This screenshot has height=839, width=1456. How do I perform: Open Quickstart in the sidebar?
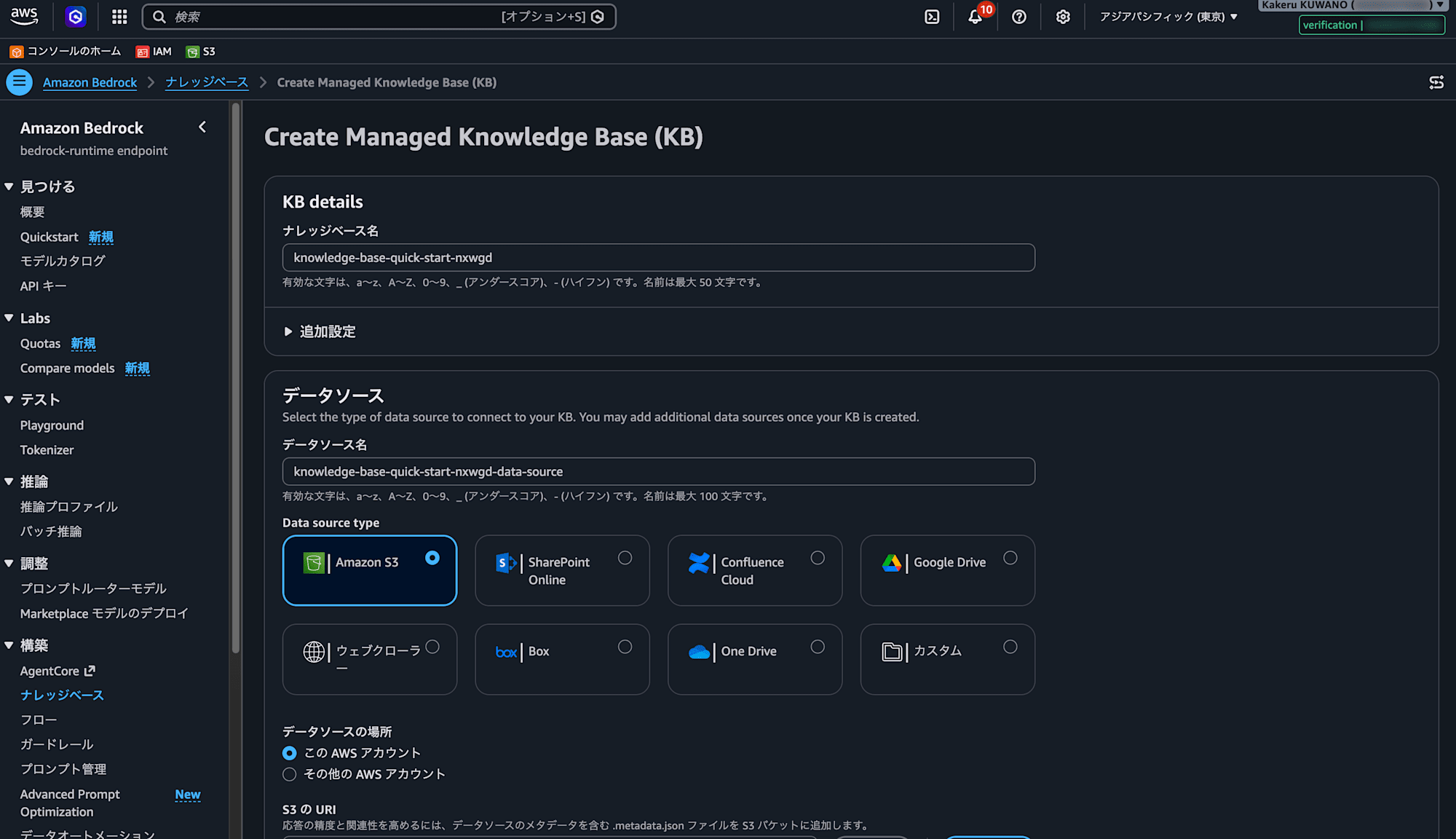50,237
